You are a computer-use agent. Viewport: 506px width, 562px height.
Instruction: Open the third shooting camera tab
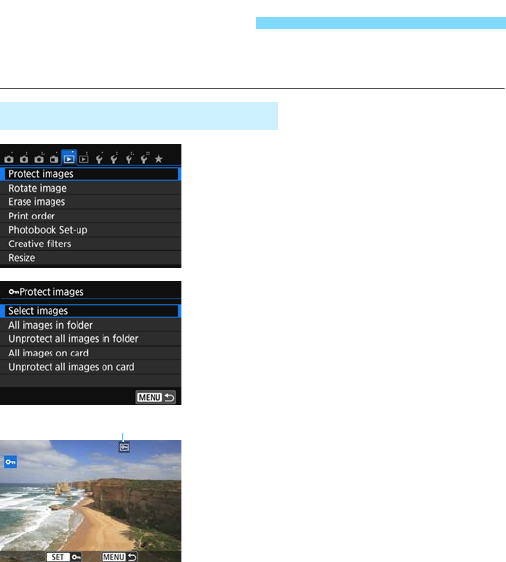click(x=39, y=158)
